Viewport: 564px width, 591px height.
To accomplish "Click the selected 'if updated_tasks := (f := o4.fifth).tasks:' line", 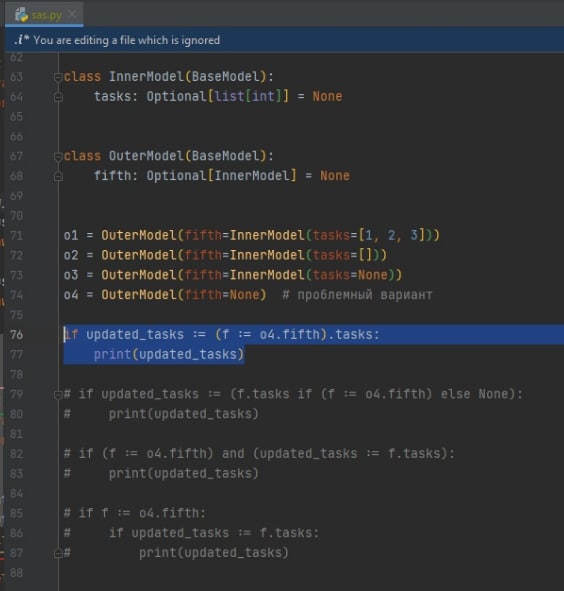I will [x=221, y=335].
